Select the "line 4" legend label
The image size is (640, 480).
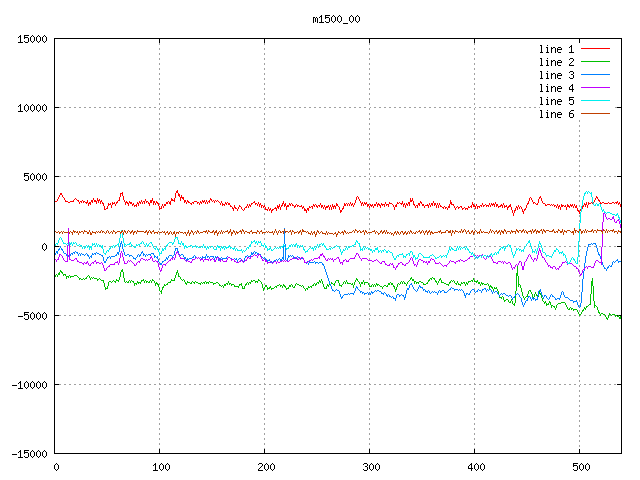pyautogui.click(x=556, y=88)
